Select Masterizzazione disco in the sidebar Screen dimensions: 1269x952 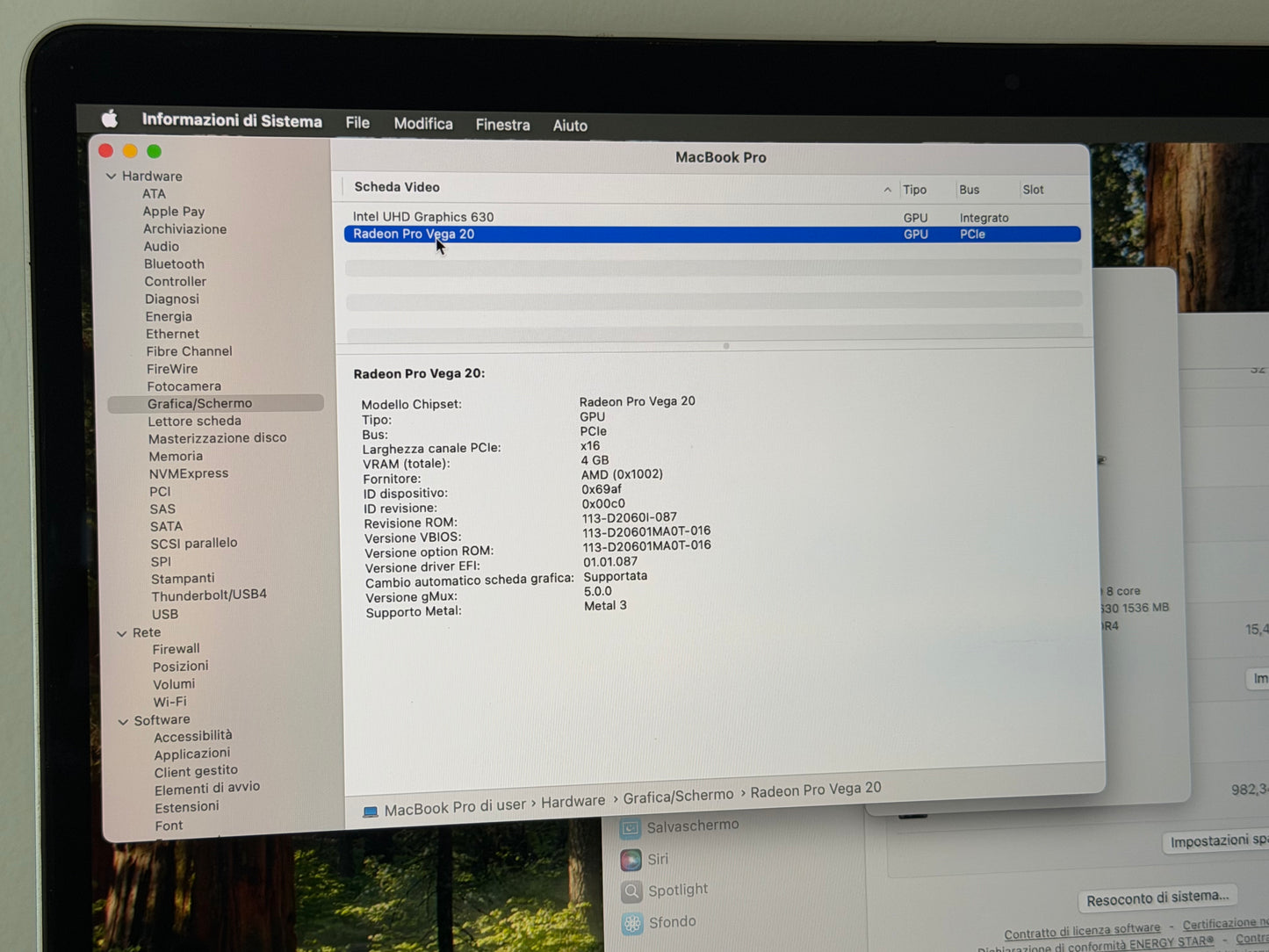[218, 438]
